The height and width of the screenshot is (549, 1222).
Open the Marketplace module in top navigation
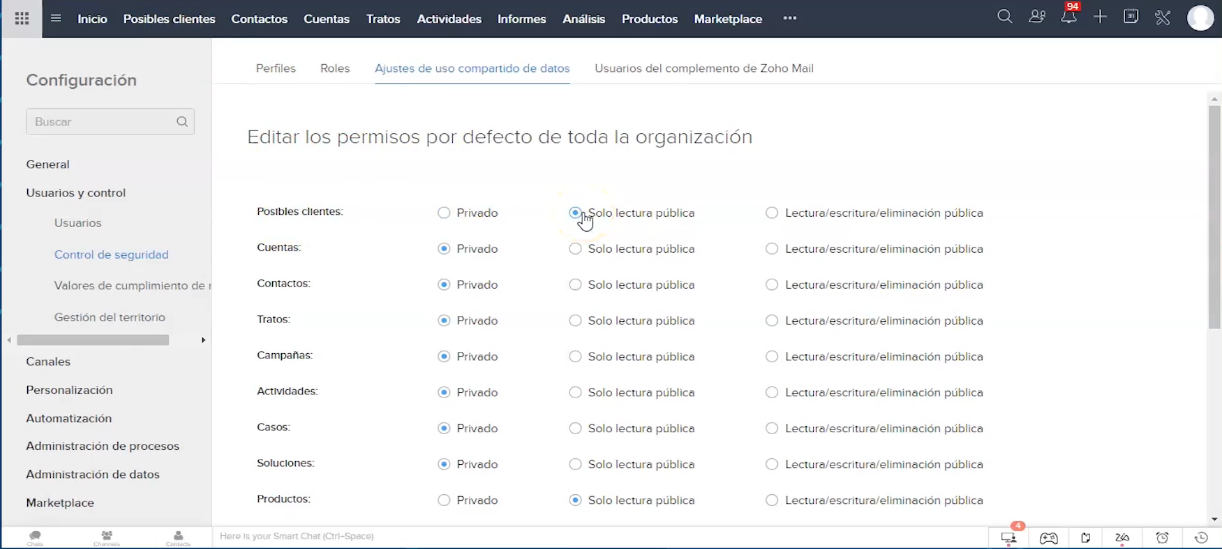pyautogui.click(x=728, y=18)
